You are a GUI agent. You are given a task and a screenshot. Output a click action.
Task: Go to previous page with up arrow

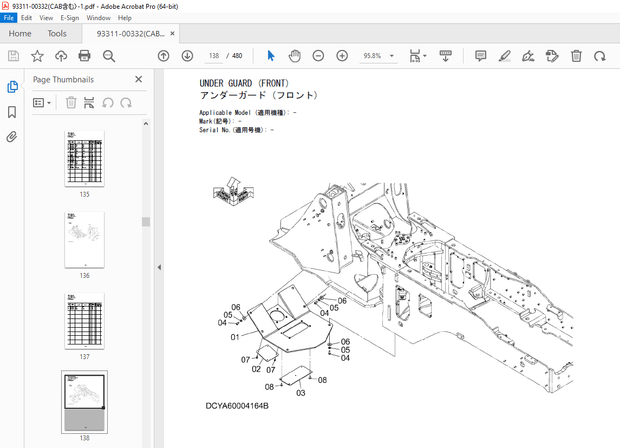coord(163,56)
